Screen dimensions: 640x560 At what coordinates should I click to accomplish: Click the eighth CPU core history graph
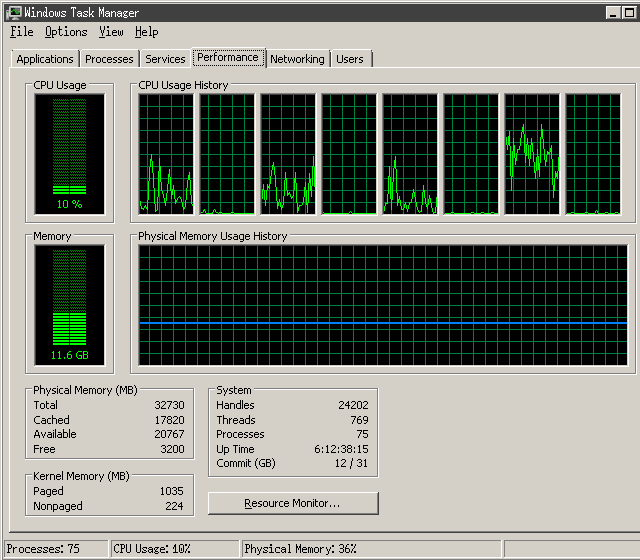[593, 154]
